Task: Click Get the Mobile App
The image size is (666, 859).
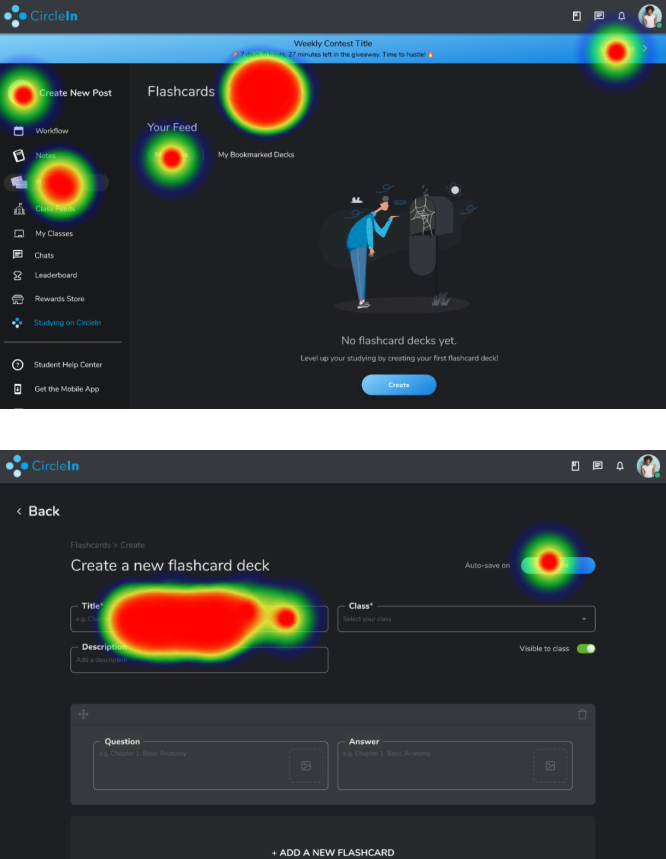Action: point(67,389)
